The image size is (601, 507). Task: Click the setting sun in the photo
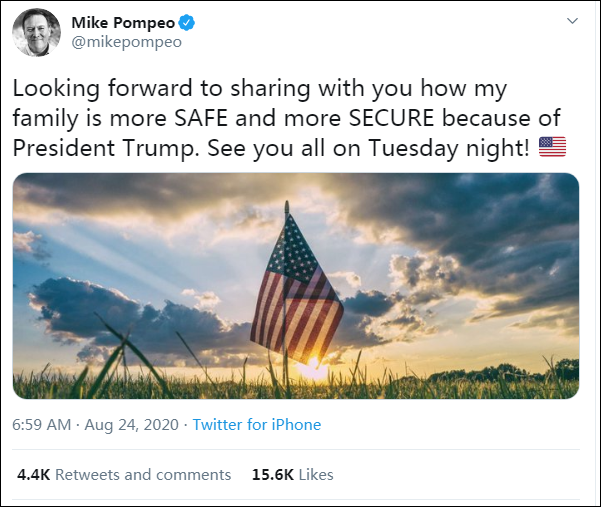pyautogui.click(x=312, y=372)
